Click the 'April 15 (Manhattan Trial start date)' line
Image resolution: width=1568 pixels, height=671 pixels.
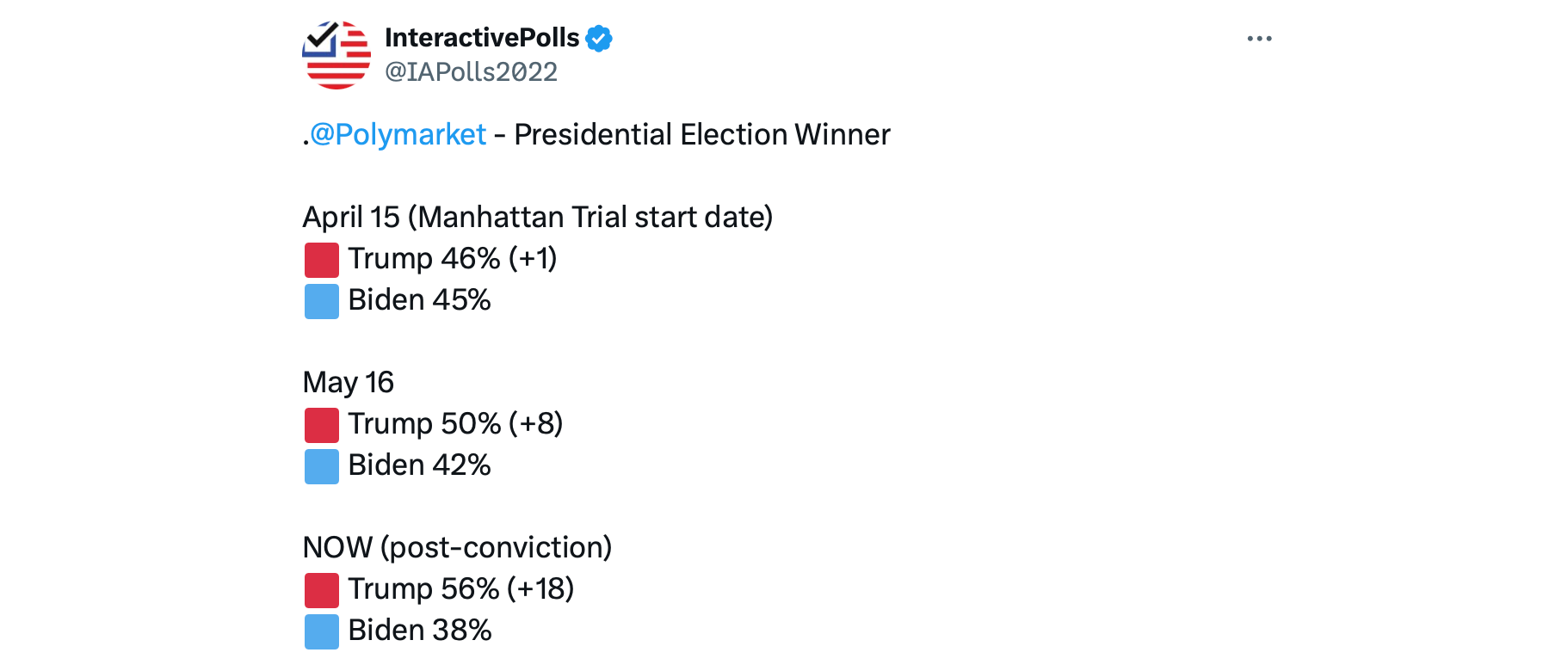[x=538, y=218]
